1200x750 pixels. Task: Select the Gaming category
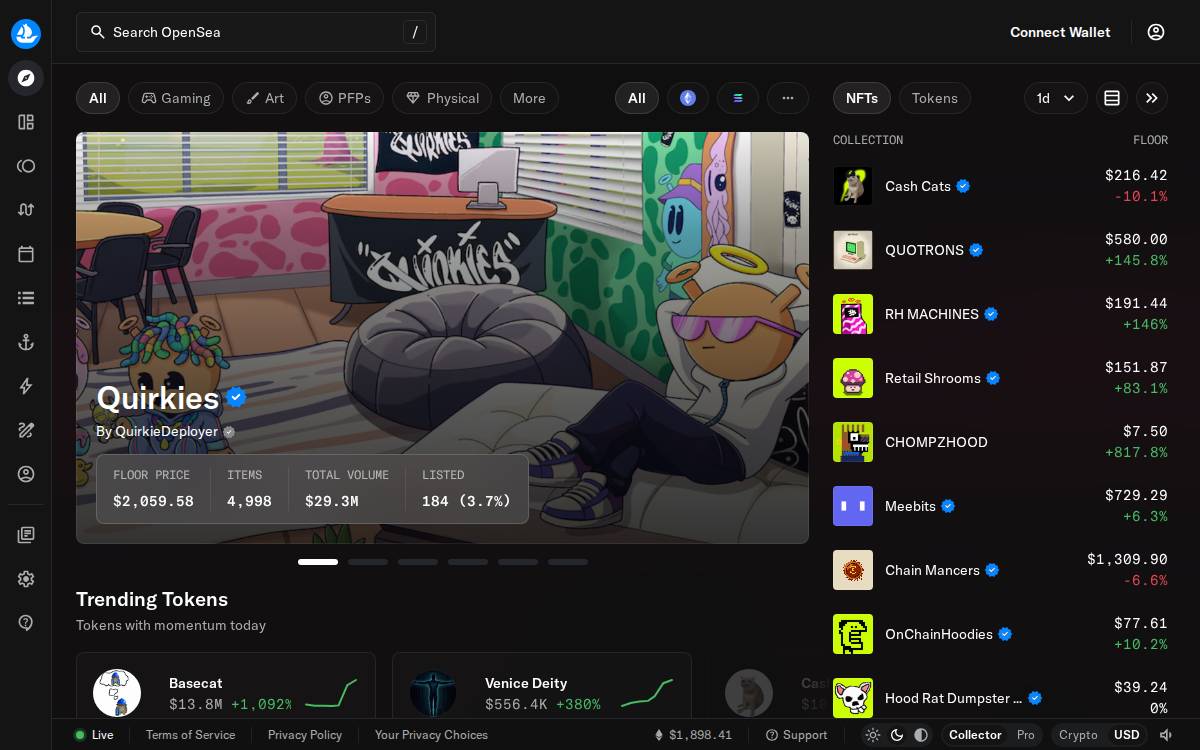(176, 98)
